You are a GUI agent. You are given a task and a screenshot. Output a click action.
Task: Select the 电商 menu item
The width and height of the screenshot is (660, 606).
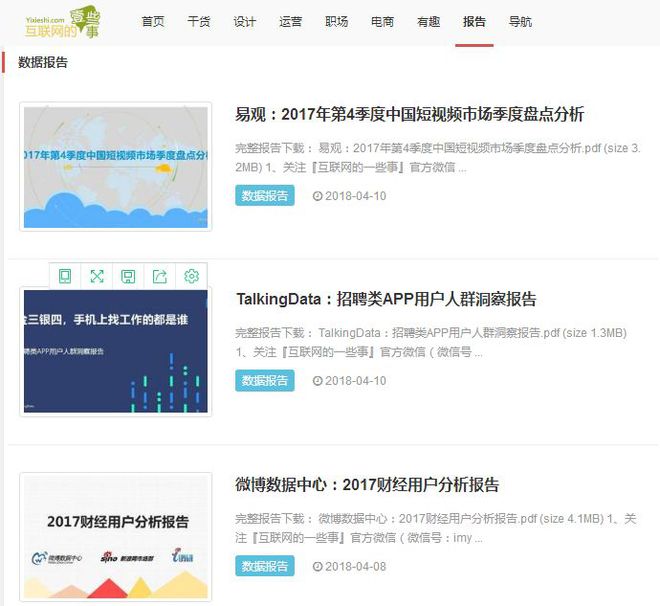(x=382, y=22)
